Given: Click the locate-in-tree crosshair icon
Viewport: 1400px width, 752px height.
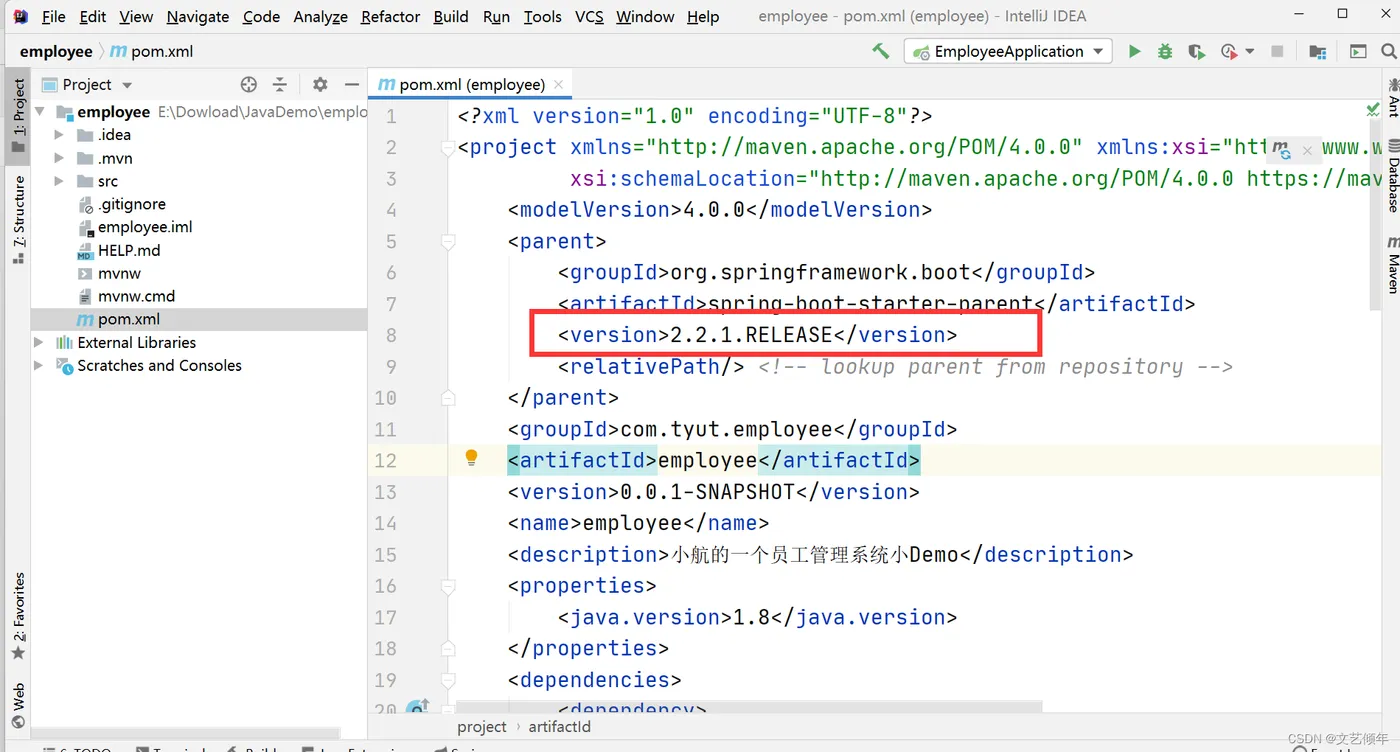Looking at the screenshot, I should coord(249,84).
